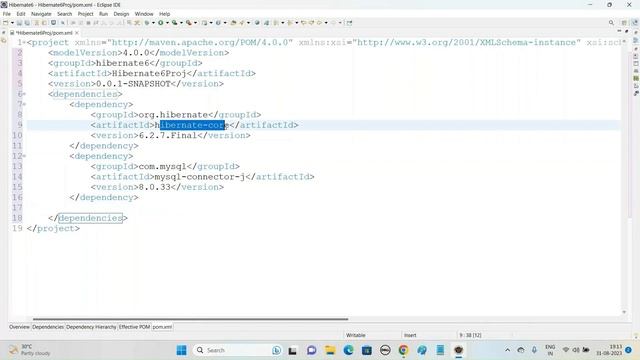640x360 pixels.
Task: Open the Back history dropdown arrow
Action: pos(326,23)
